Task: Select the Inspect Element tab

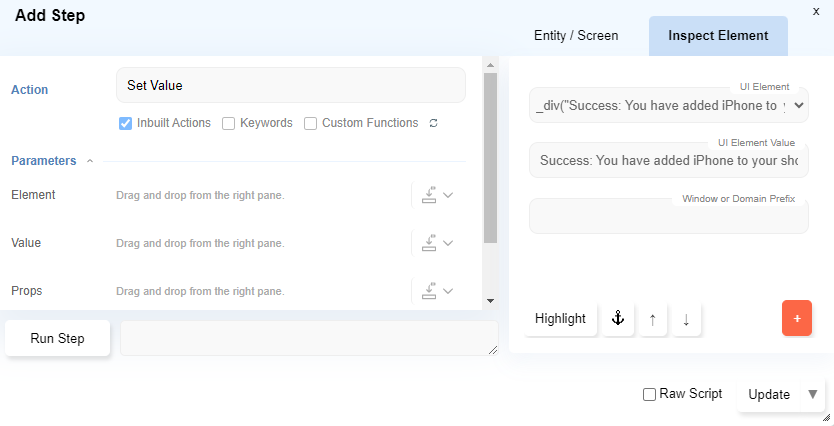Action: (718, 36)
